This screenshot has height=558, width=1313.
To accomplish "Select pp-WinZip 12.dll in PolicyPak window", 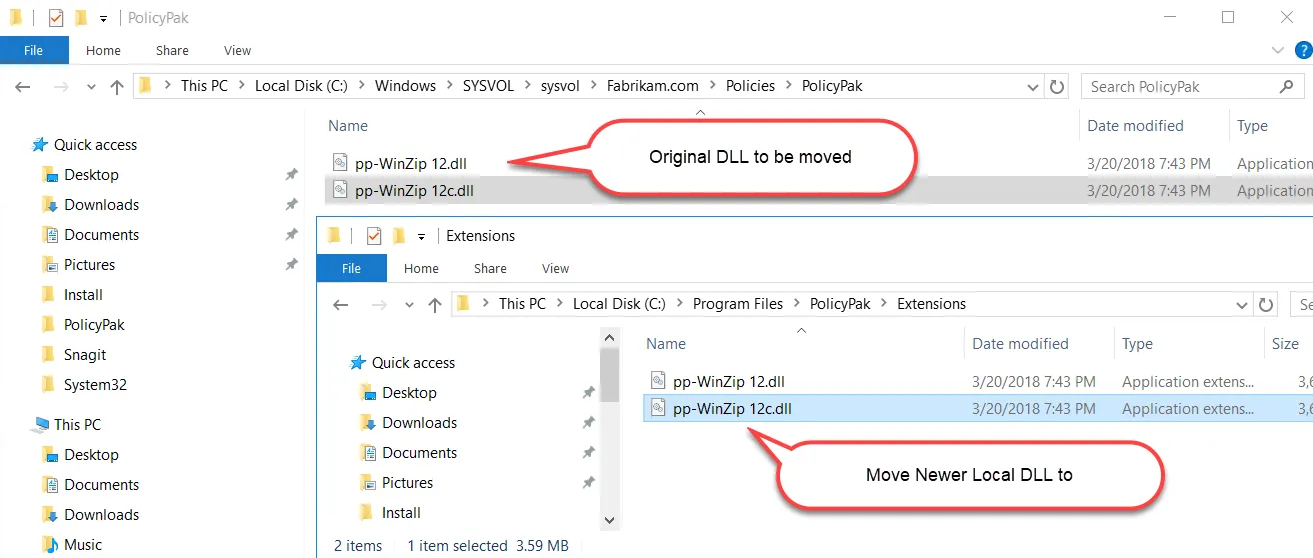I will (410, 163).
